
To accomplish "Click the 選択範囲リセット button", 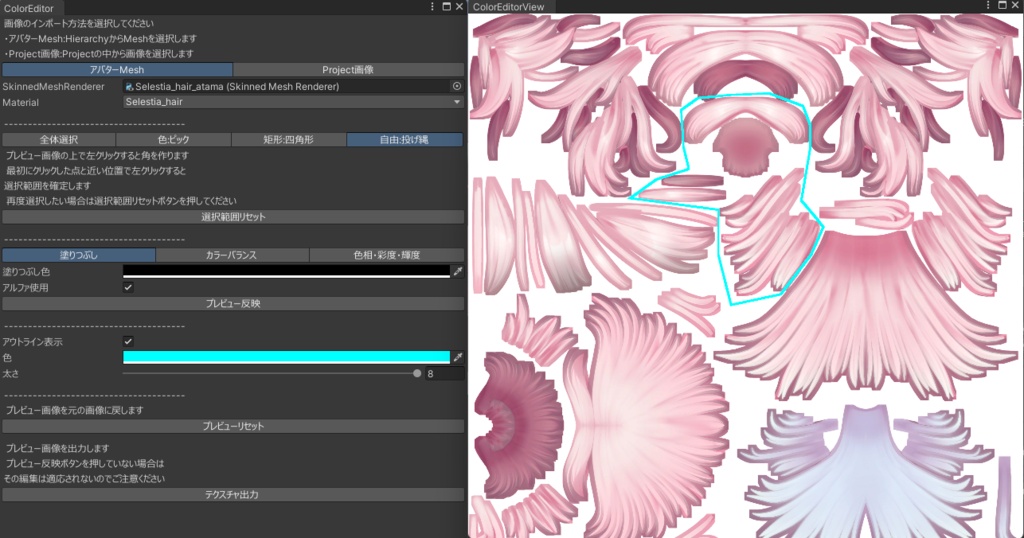I will (x=233, y=217).
